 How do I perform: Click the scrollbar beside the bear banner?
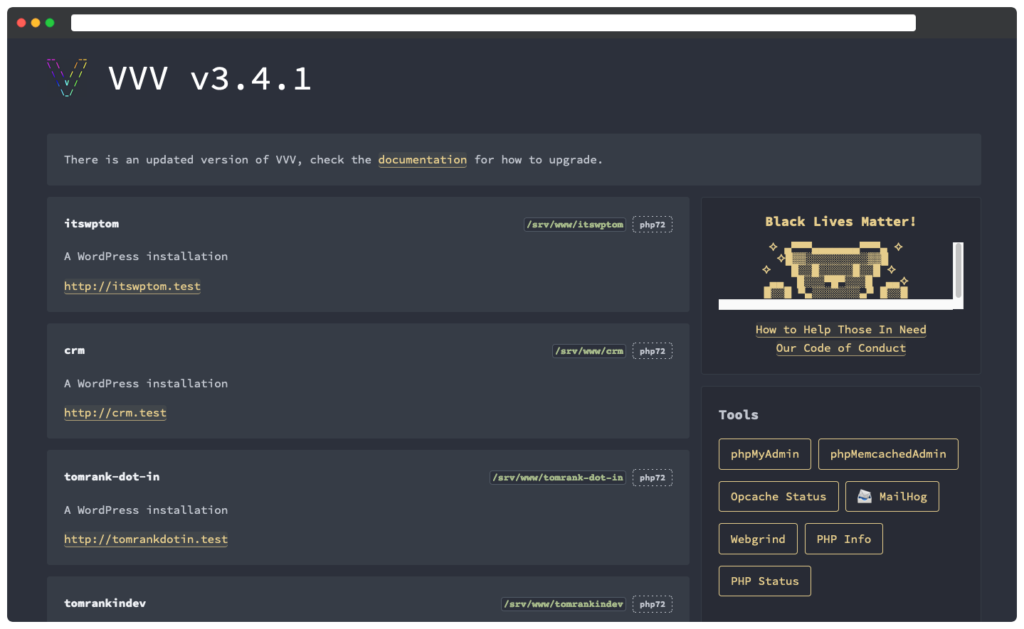click(958, 270)
